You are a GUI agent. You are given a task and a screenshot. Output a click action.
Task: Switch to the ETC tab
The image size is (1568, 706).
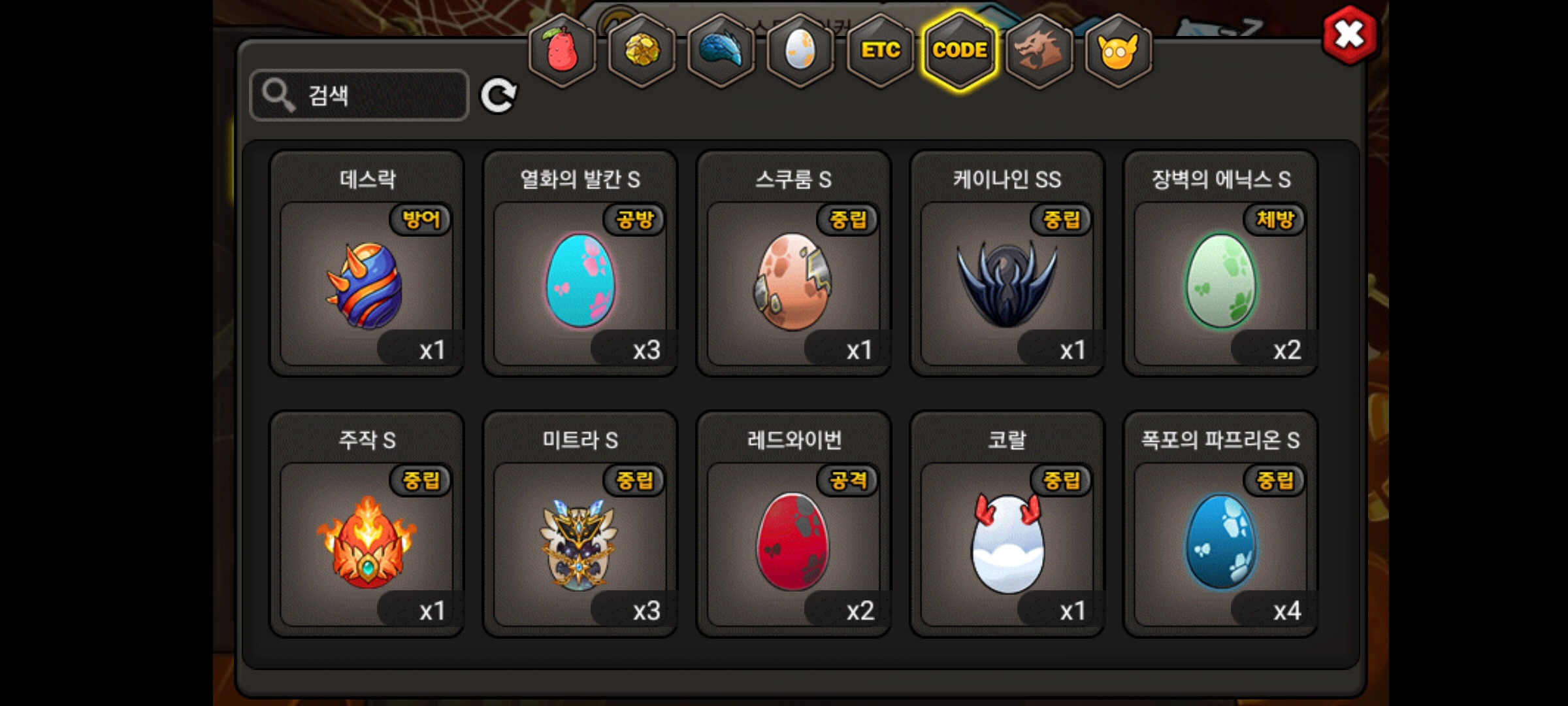point(880,50)
